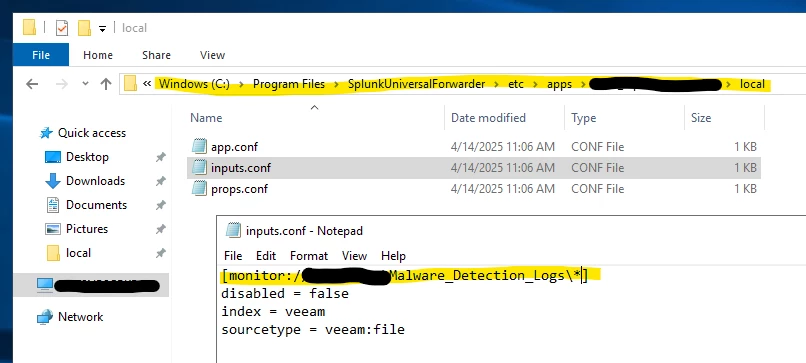
Task: Switch to the View ribbon tab
Action: [x=212, y=55]
